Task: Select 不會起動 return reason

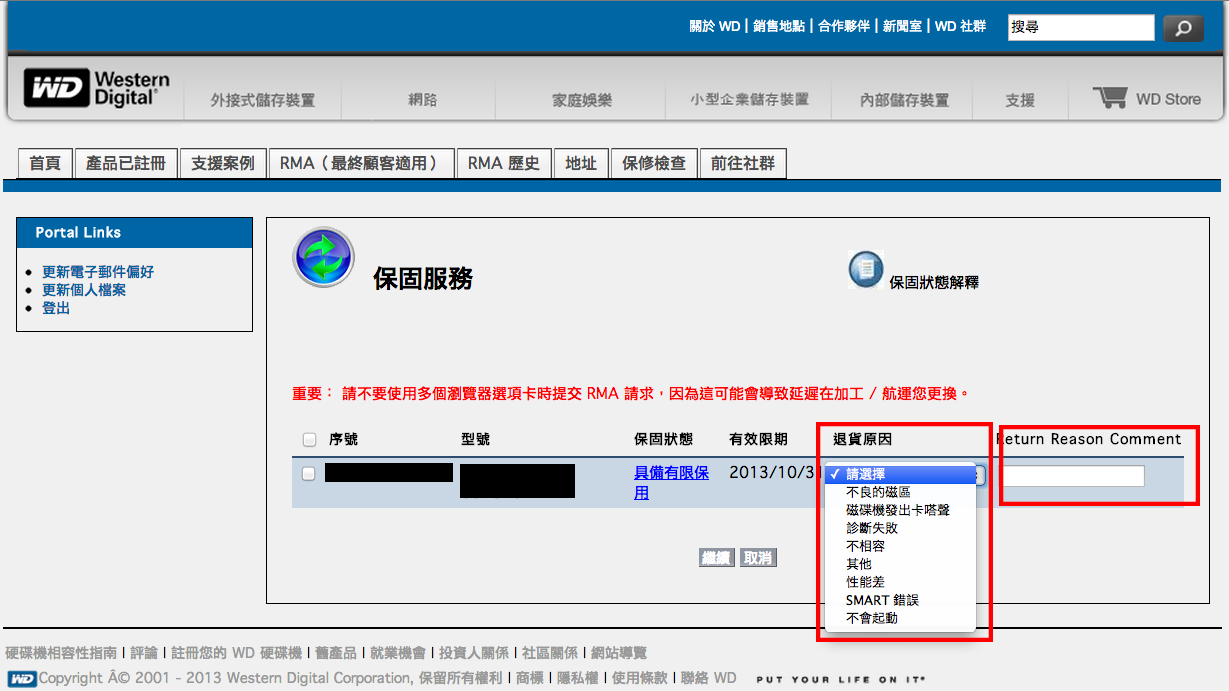Action: [x=900, y=618]
